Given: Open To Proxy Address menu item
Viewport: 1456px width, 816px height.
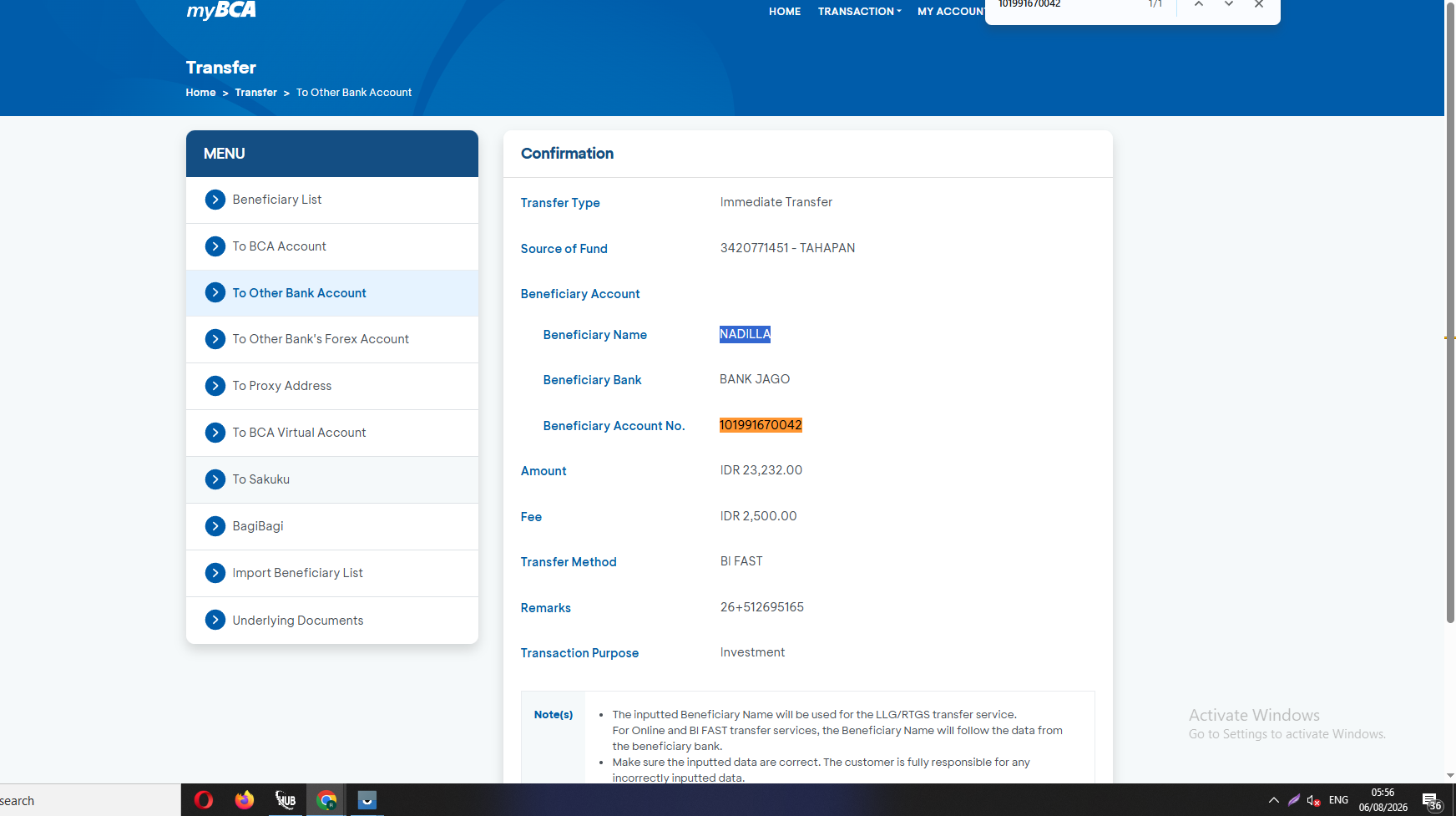Looking at the screenshot, I should click(332, 386).
